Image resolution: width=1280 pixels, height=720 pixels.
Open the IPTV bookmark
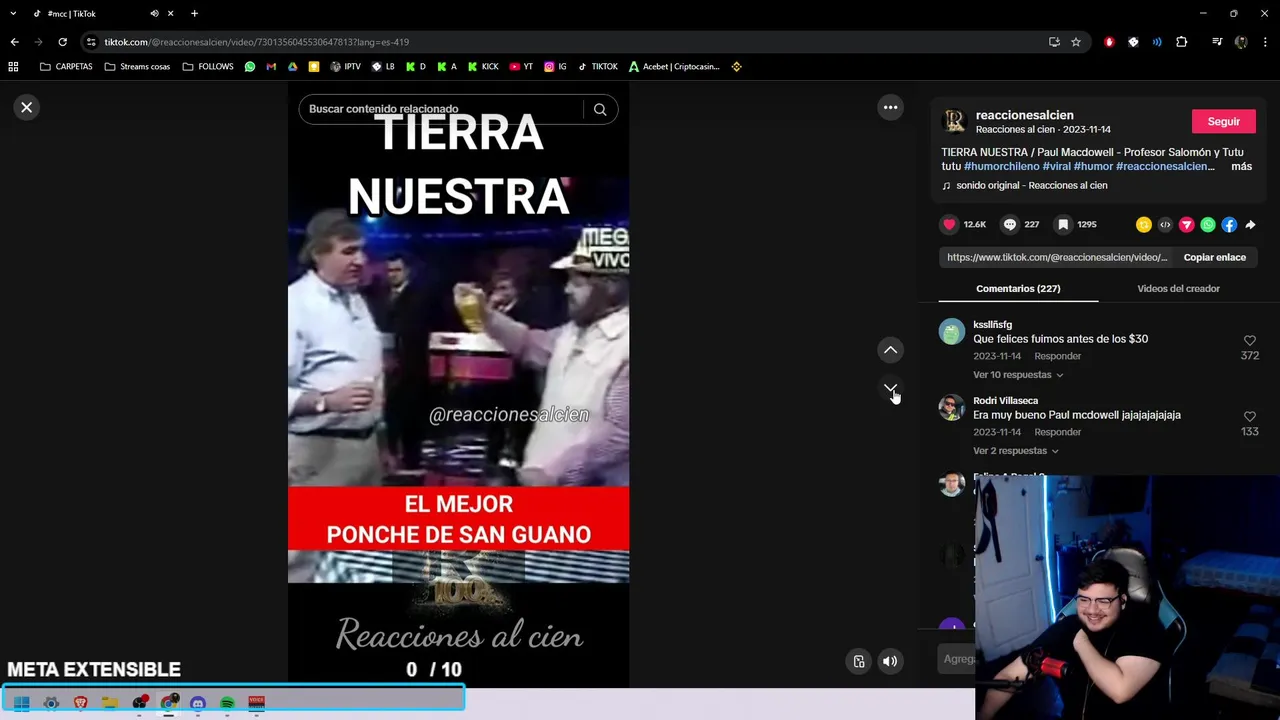tap(346, 67)
